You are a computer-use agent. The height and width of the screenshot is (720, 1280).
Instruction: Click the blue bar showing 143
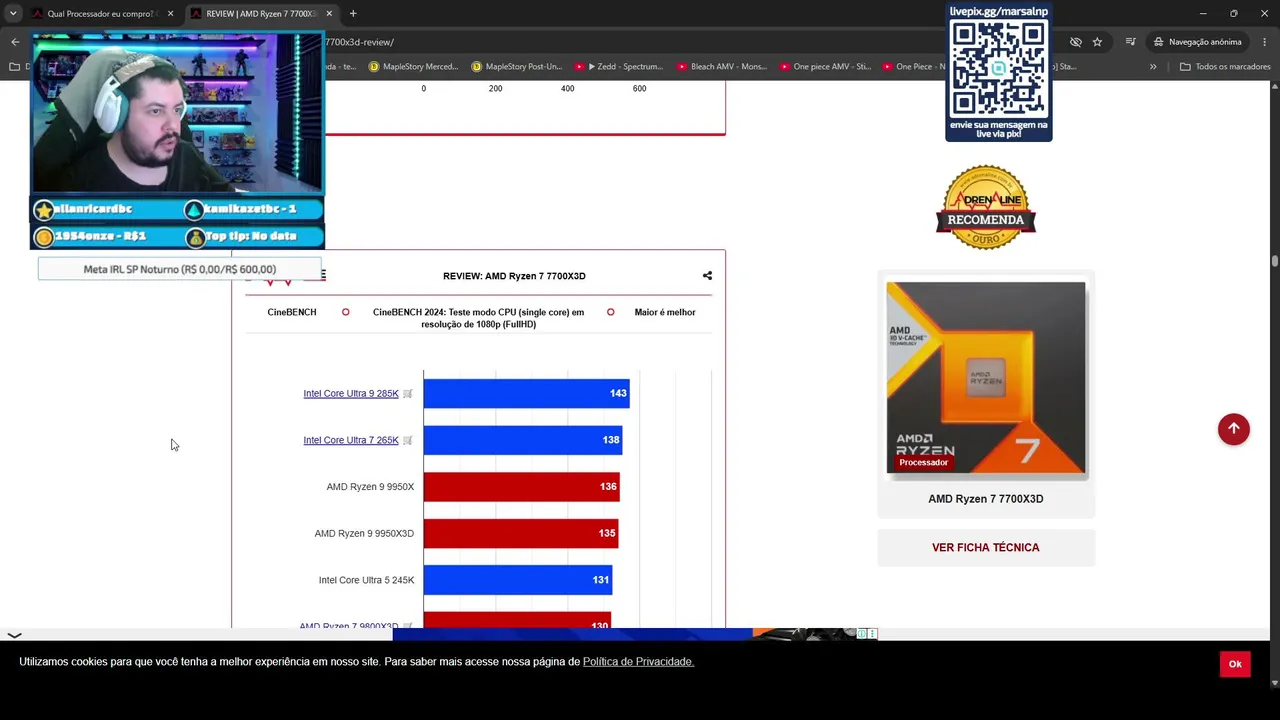click(x=526, y=393)
